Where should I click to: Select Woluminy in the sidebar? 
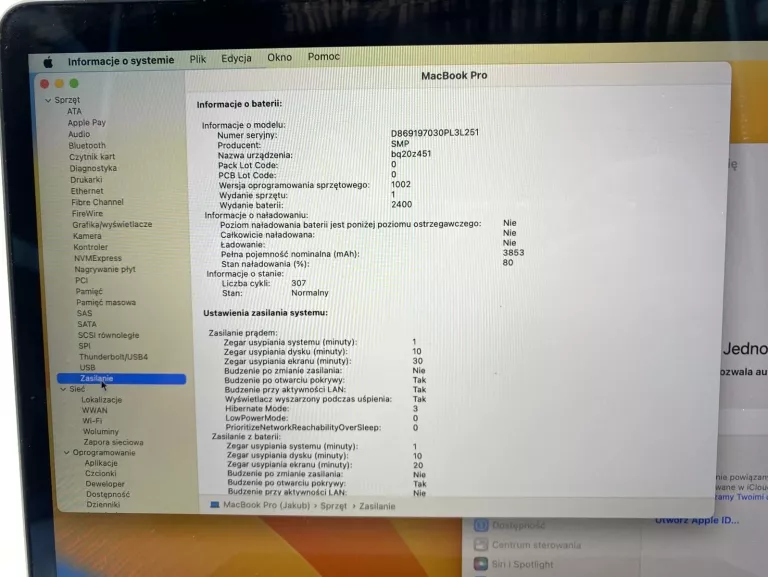tap(101, 432)
